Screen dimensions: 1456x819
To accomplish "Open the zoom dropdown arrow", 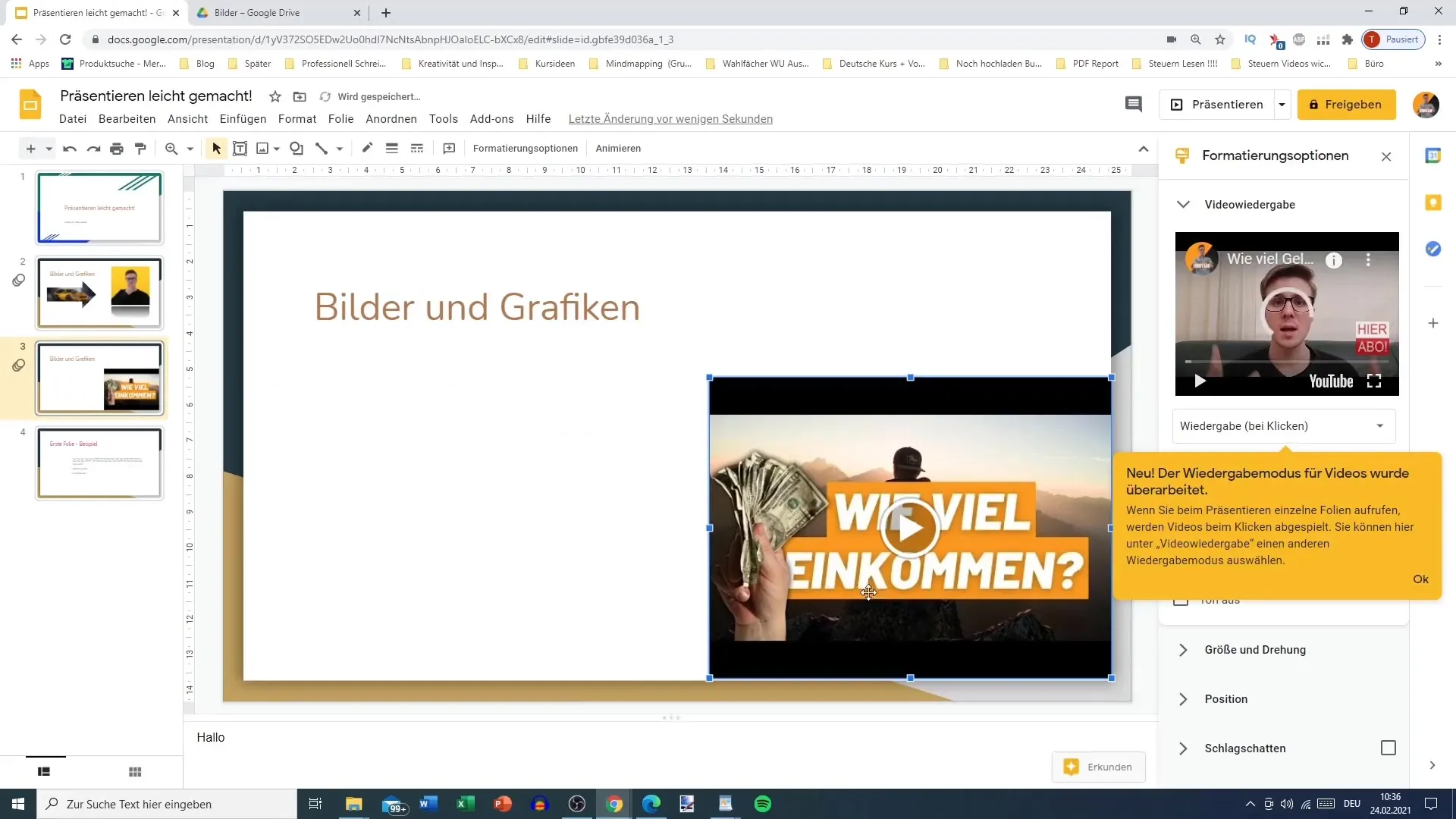I will click(190, 149).
